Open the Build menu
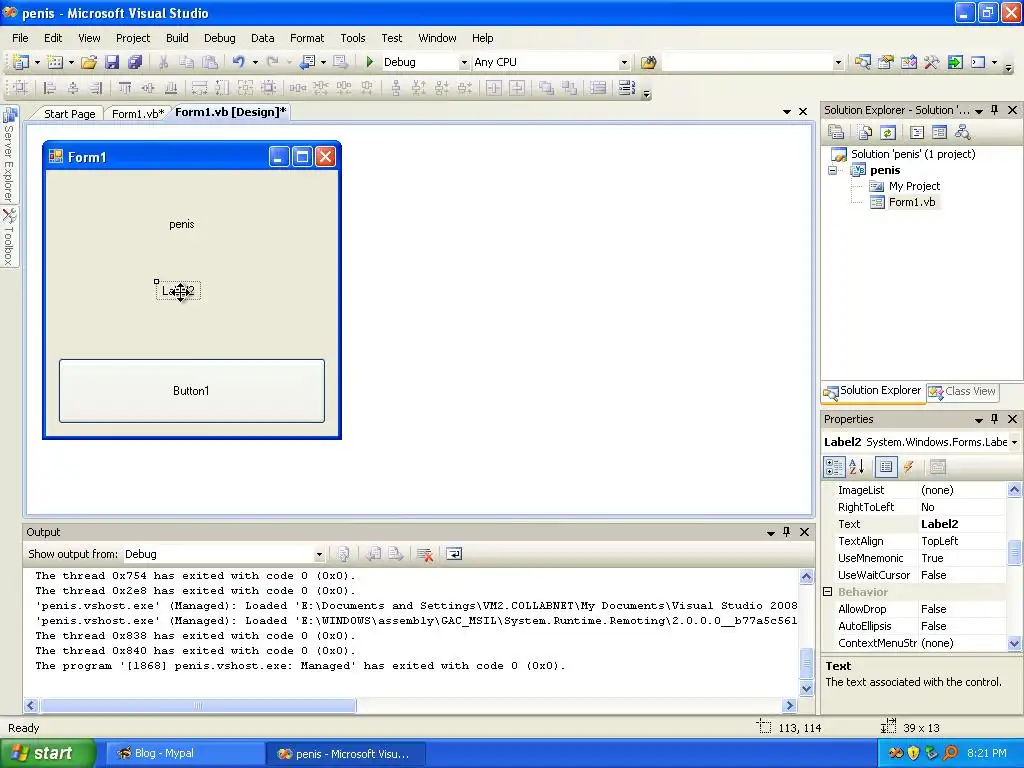This screenshot has width=1024, height=768. [x=177, y=38]
